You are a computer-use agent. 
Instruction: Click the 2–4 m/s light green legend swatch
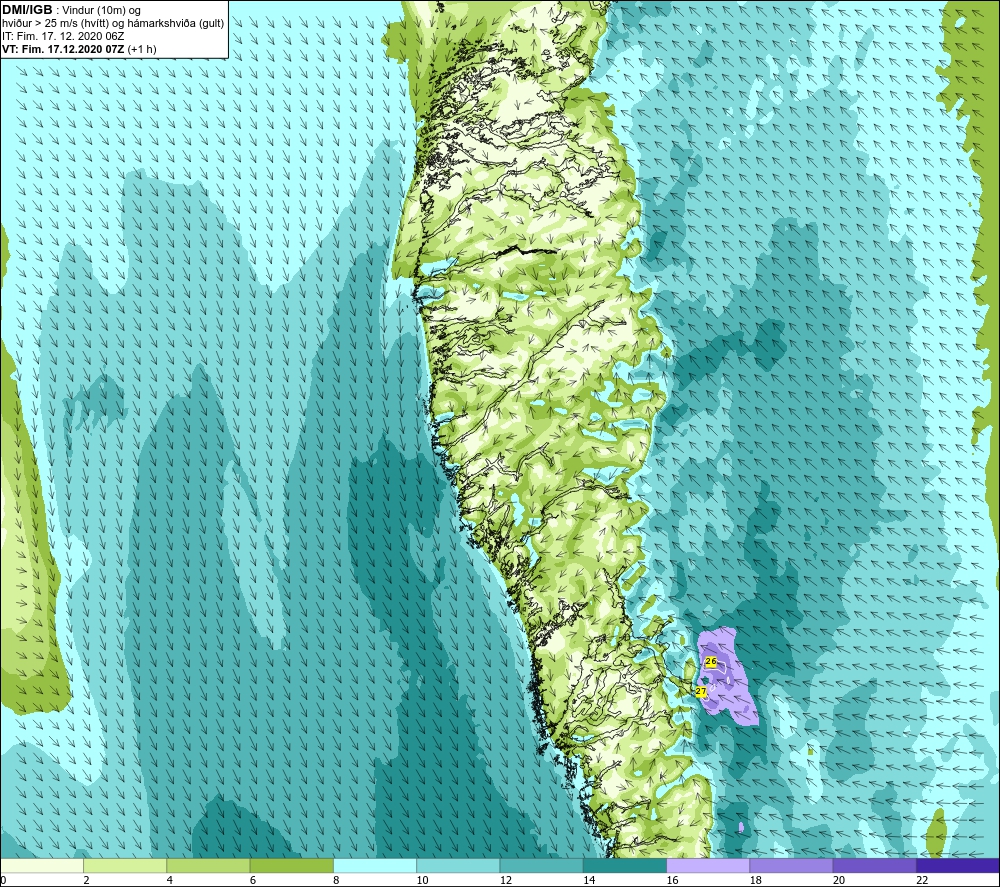pos(125,865)
